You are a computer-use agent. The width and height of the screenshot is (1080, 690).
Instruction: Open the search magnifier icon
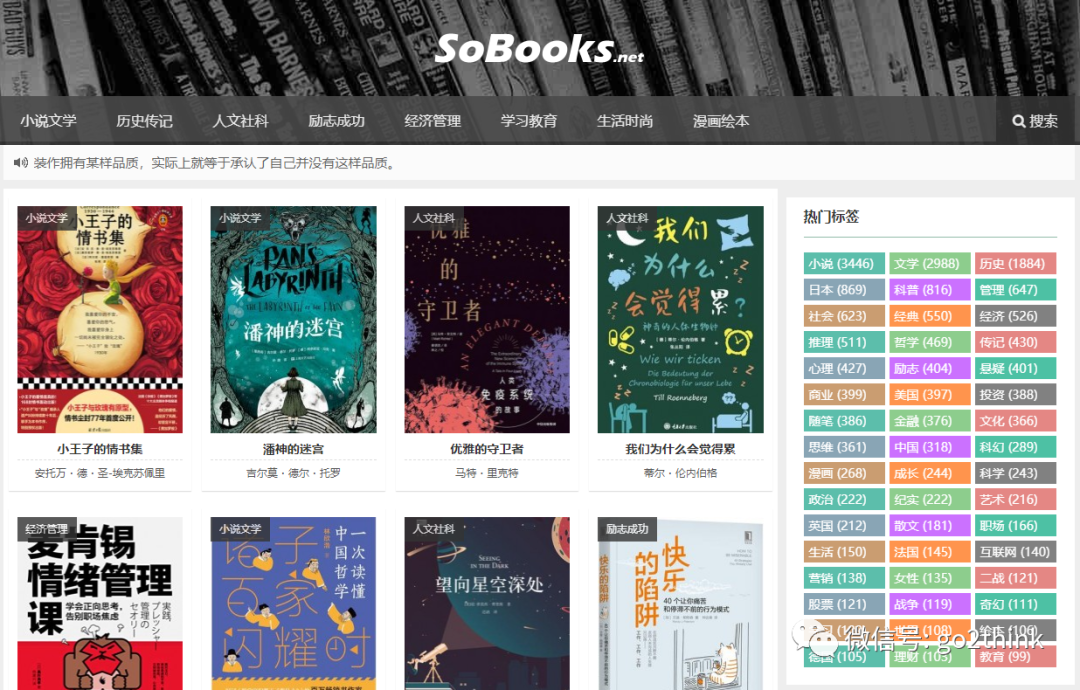click(x=1019, y=121)
